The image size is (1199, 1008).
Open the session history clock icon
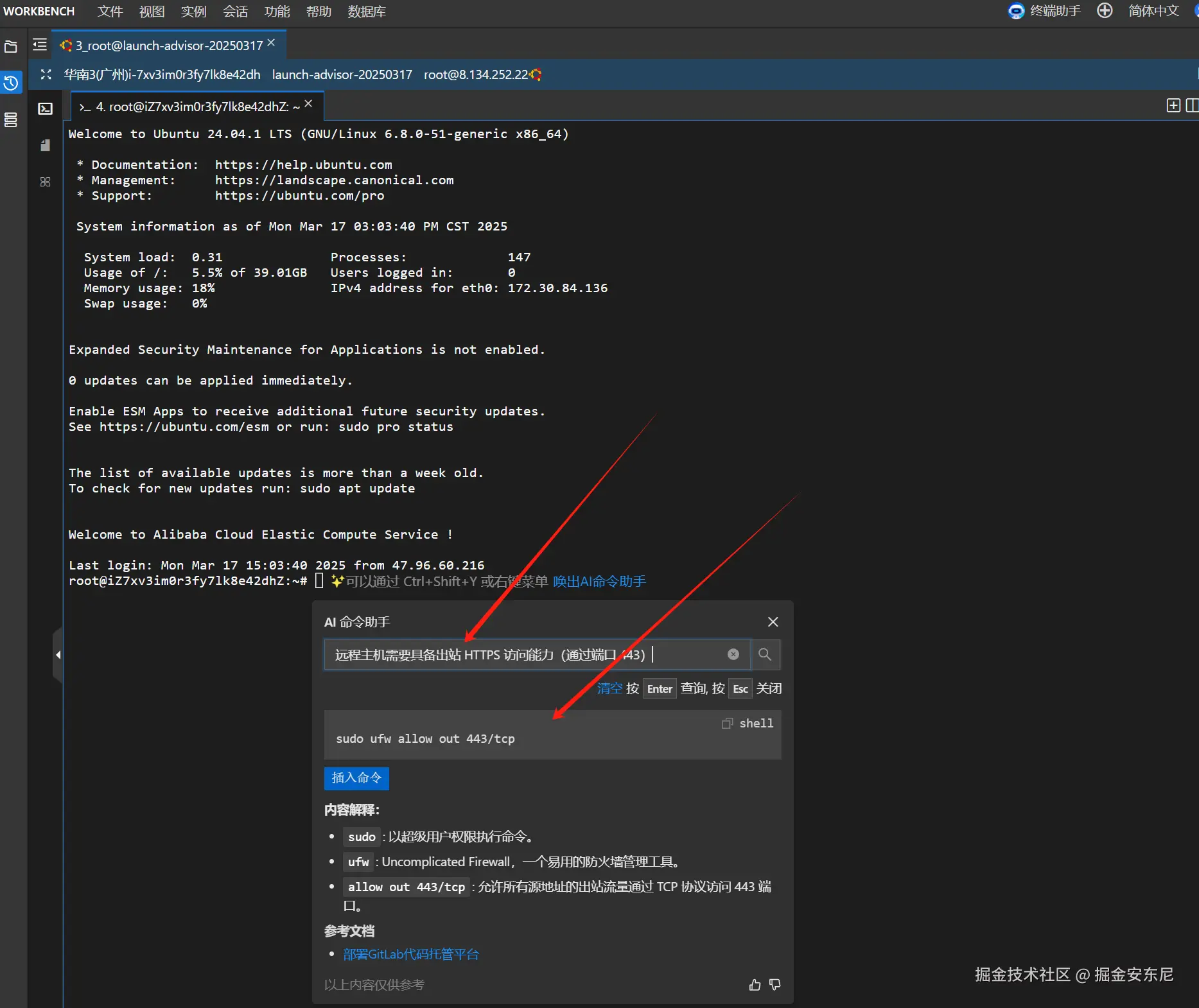[11, 83]
